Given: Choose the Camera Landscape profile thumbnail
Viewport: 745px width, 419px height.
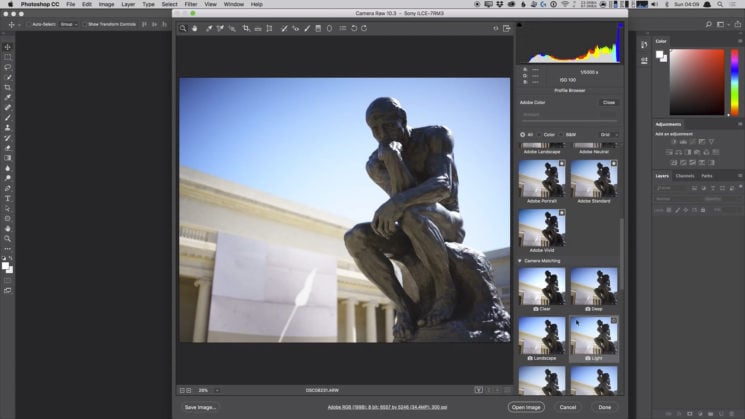Looking at the screenshot, I should 541,338.
